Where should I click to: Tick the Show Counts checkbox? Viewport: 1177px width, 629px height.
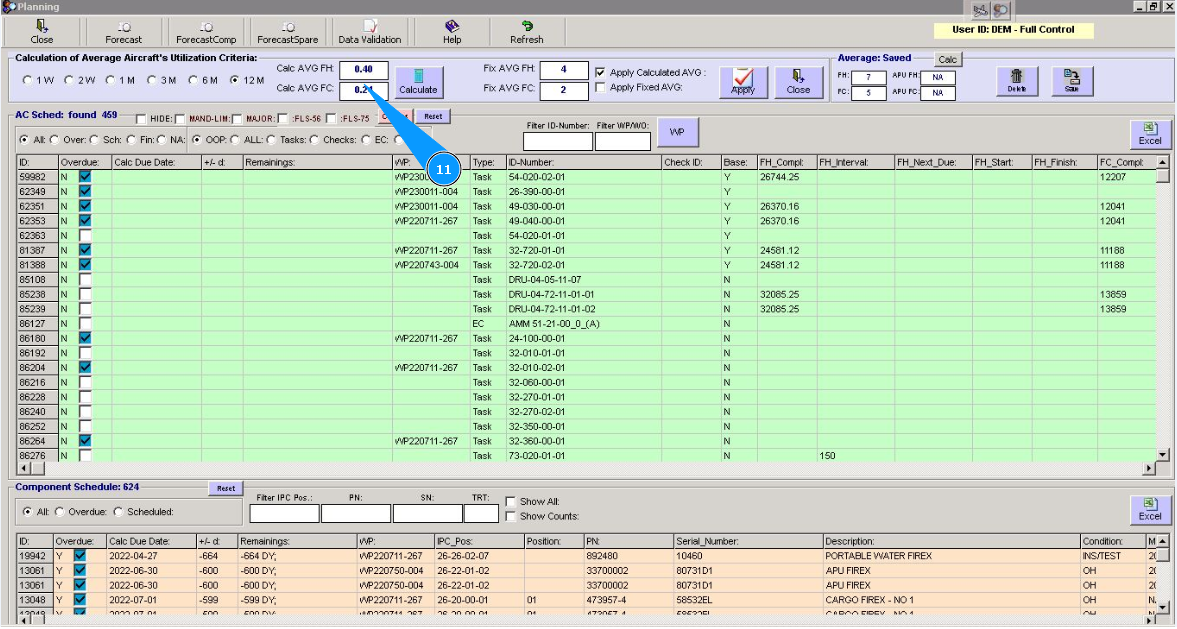pyautogui.click(x=511, y=517)
